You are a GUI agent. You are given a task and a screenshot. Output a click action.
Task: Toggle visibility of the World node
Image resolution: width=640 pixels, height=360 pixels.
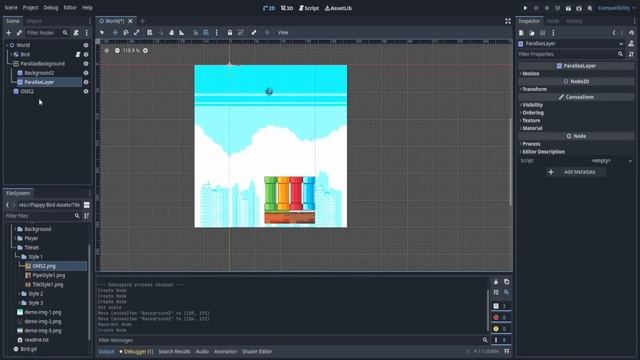86,45
